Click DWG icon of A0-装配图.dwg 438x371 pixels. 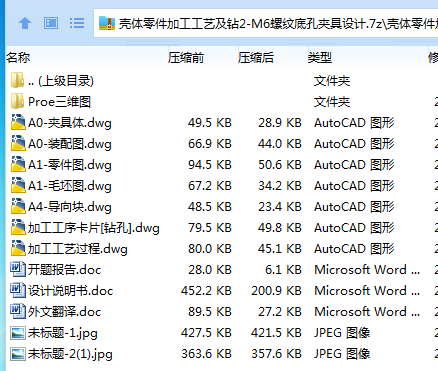pos(18,143)
